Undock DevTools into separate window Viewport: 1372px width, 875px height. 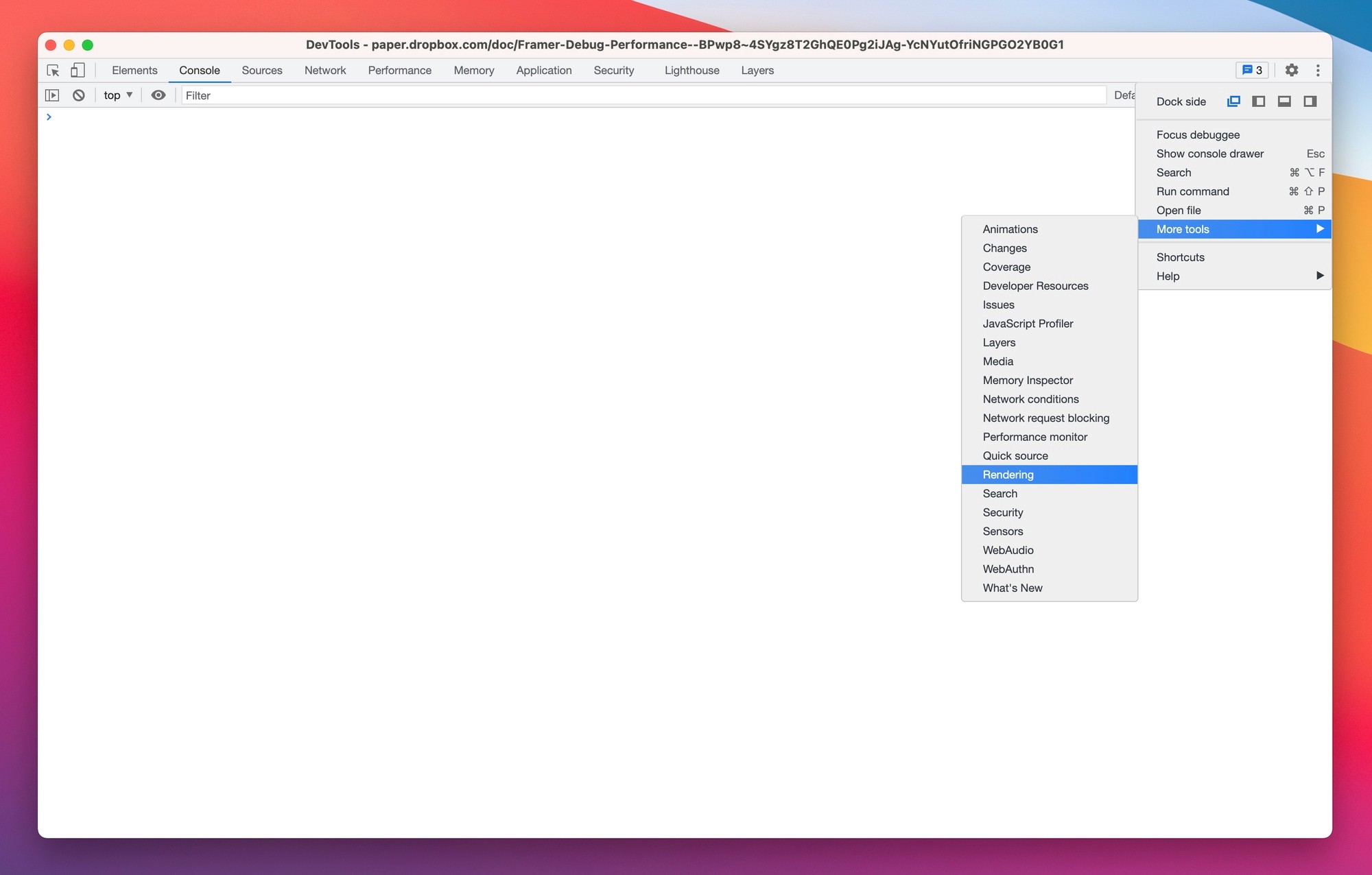click(x=1233, y=101)
